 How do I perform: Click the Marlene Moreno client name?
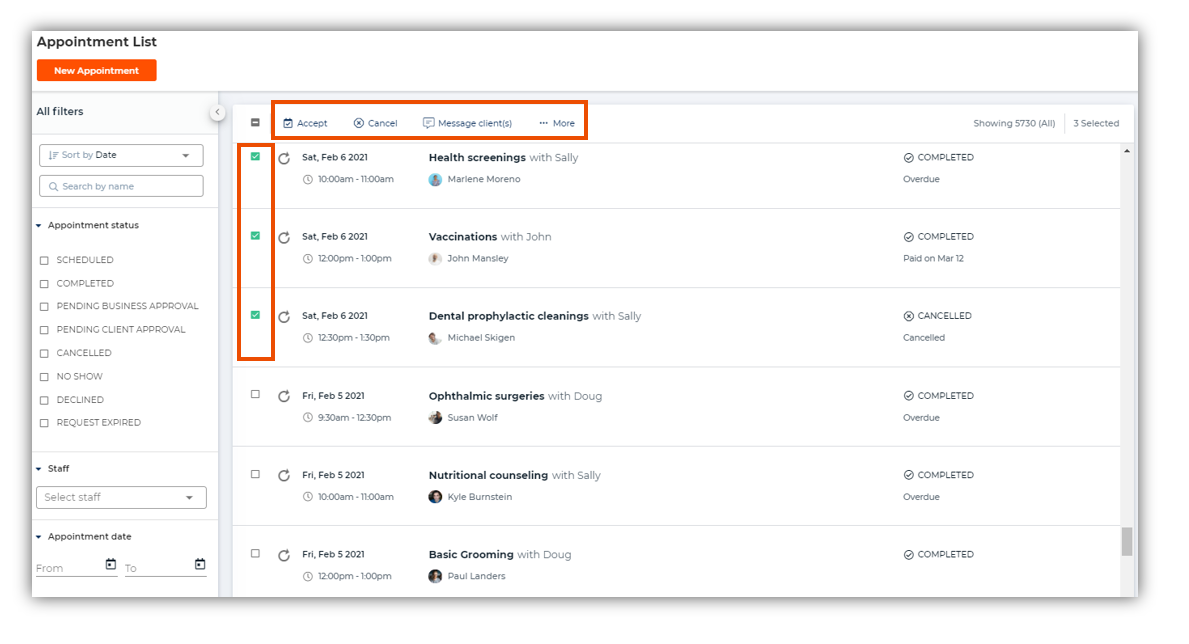484,180
